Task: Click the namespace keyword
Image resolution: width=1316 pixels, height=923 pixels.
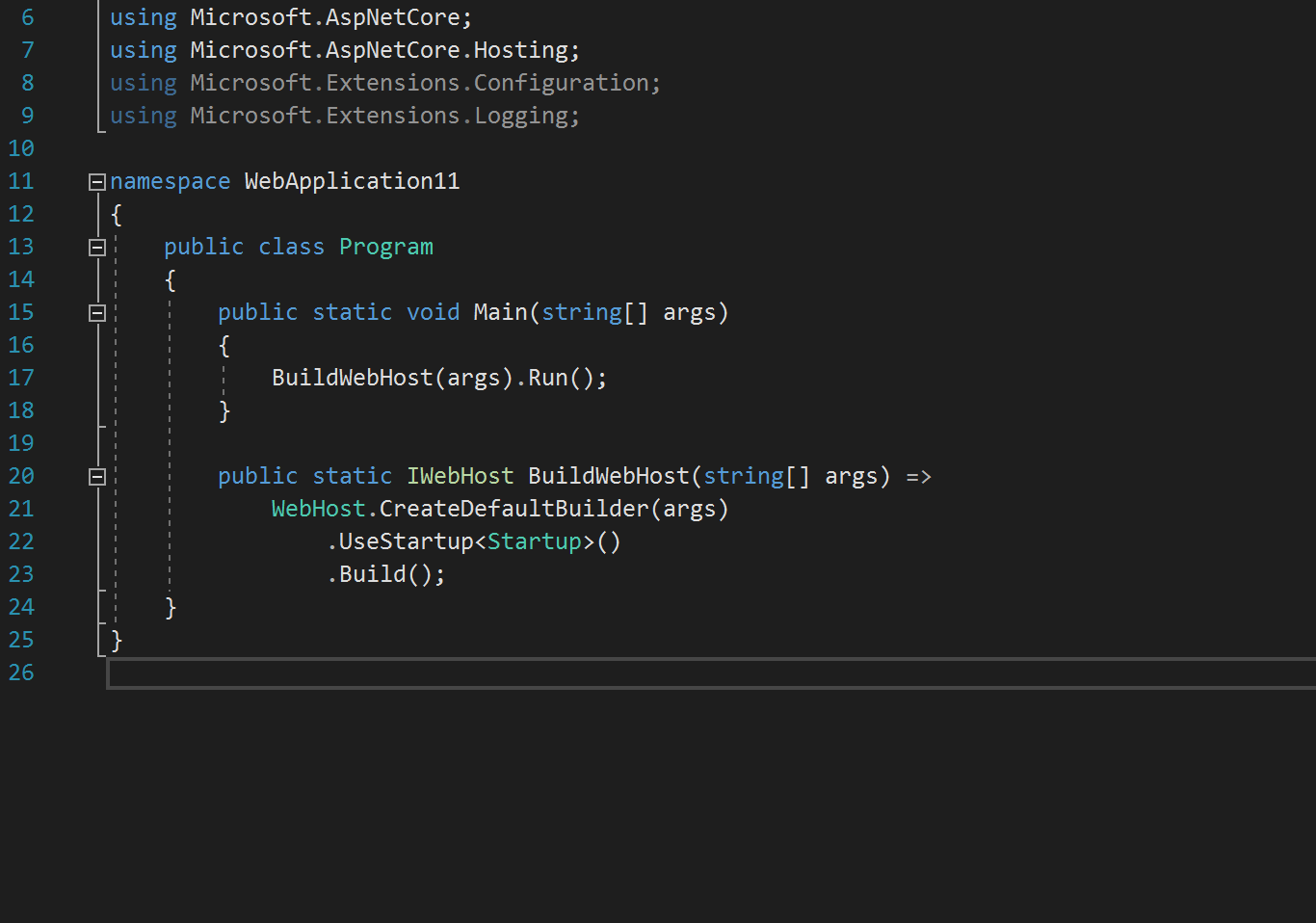Action: tap(170, 180)
